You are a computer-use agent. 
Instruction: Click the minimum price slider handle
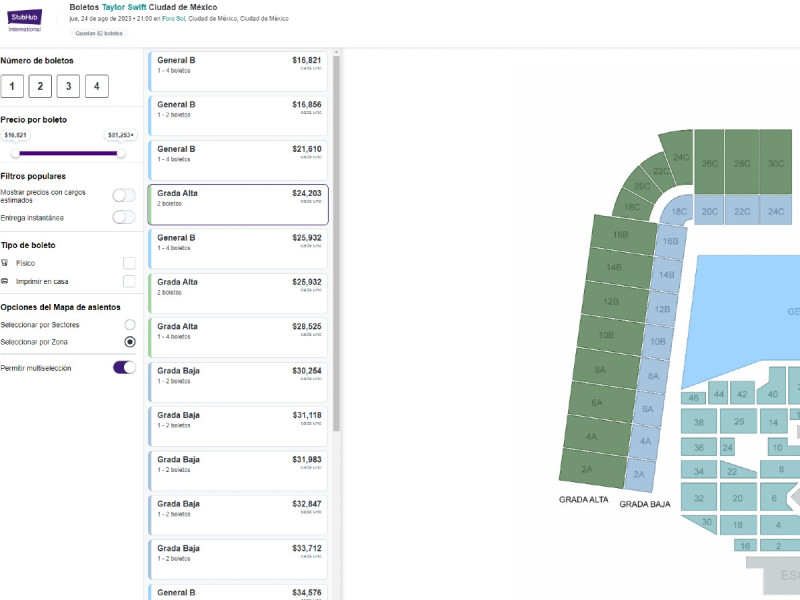[15, 153]
